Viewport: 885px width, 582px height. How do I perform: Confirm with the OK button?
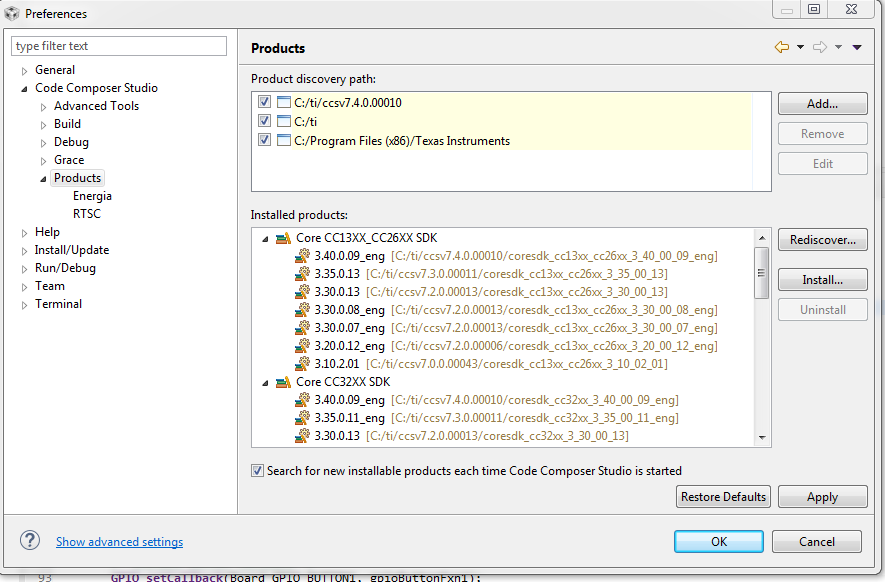pos(718,541)
